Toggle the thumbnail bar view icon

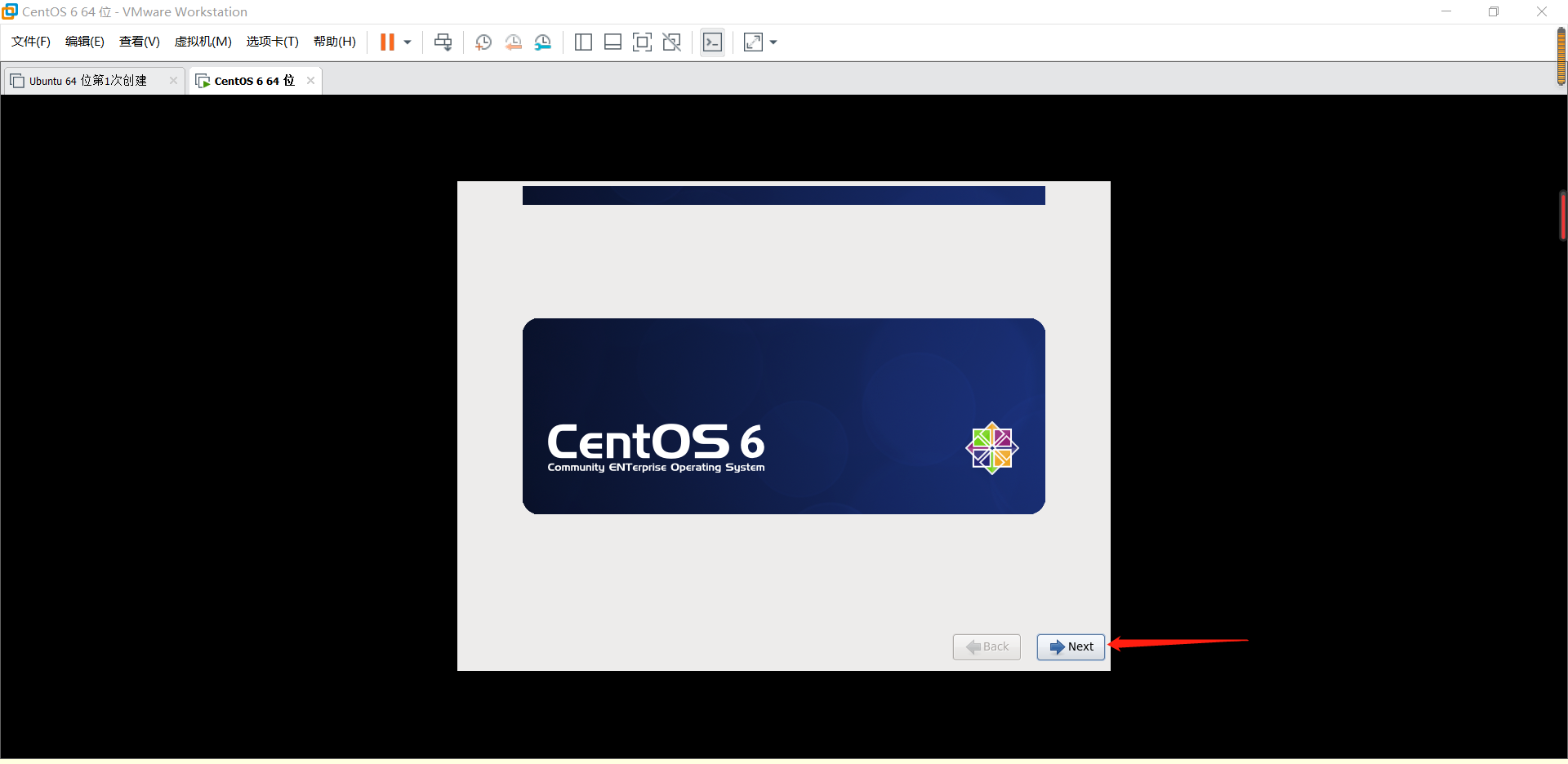(612, 42)
